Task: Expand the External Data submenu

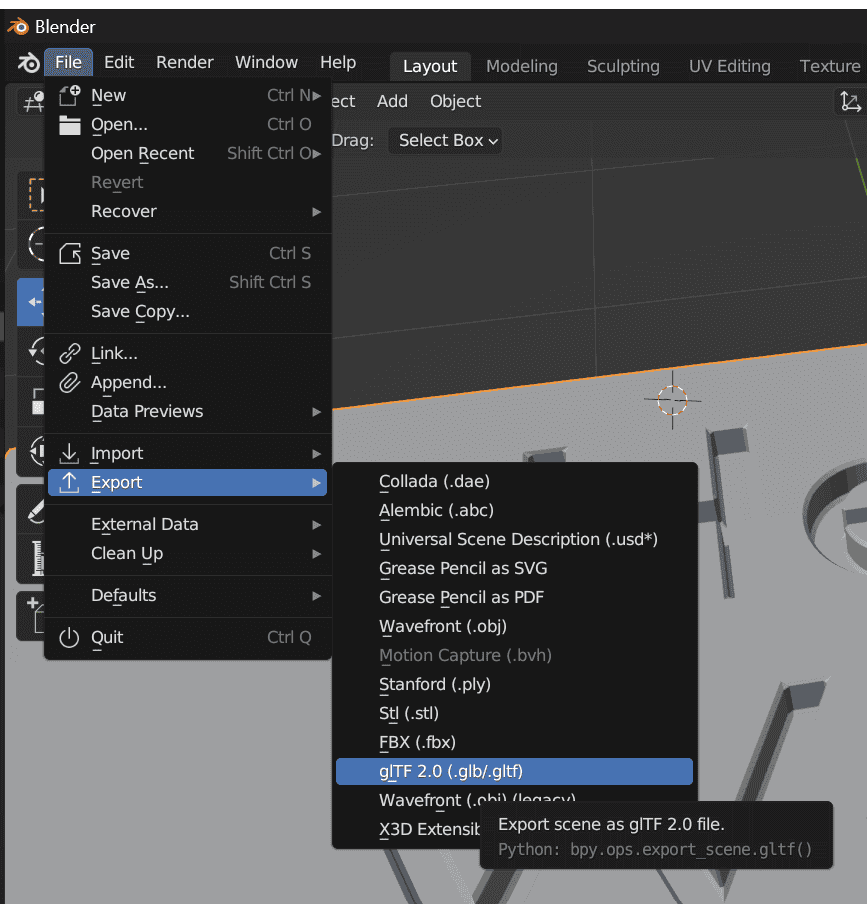Action: [x=188, y=525]
